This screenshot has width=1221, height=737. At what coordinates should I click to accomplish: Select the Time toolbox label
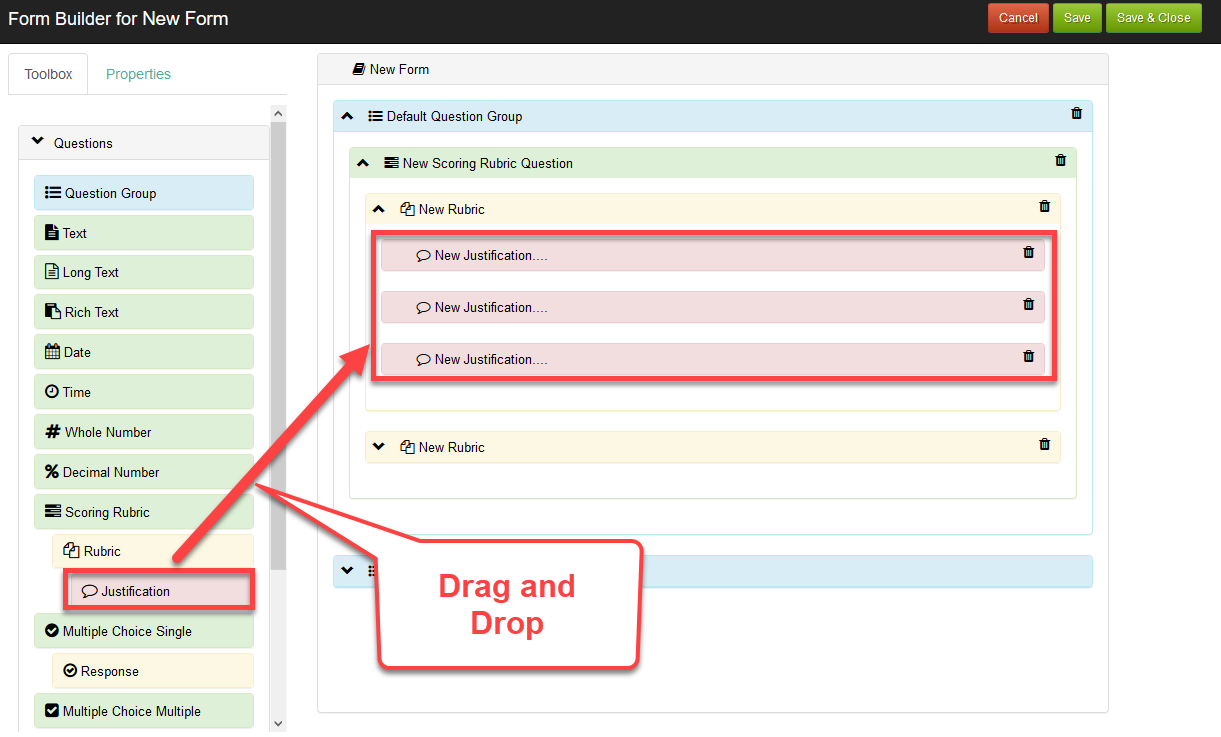point(77,392)
